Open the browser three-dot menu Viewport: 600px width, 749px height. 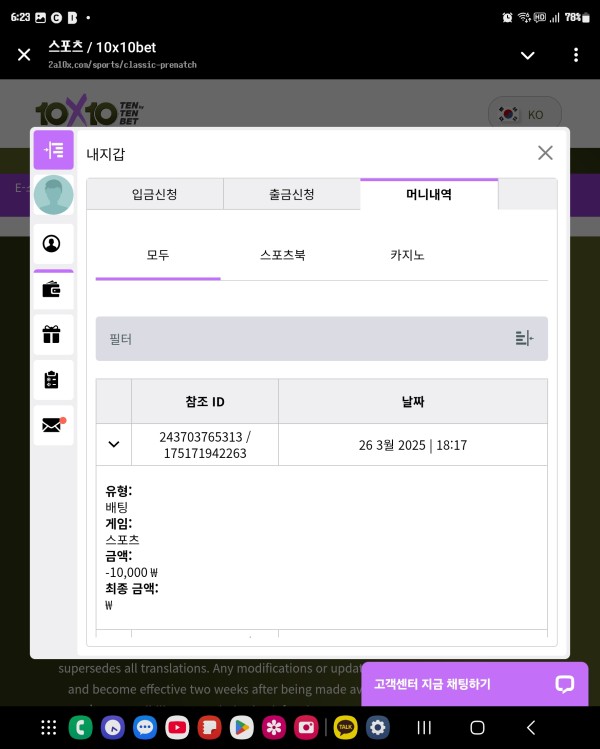click(x=575, y=55)
